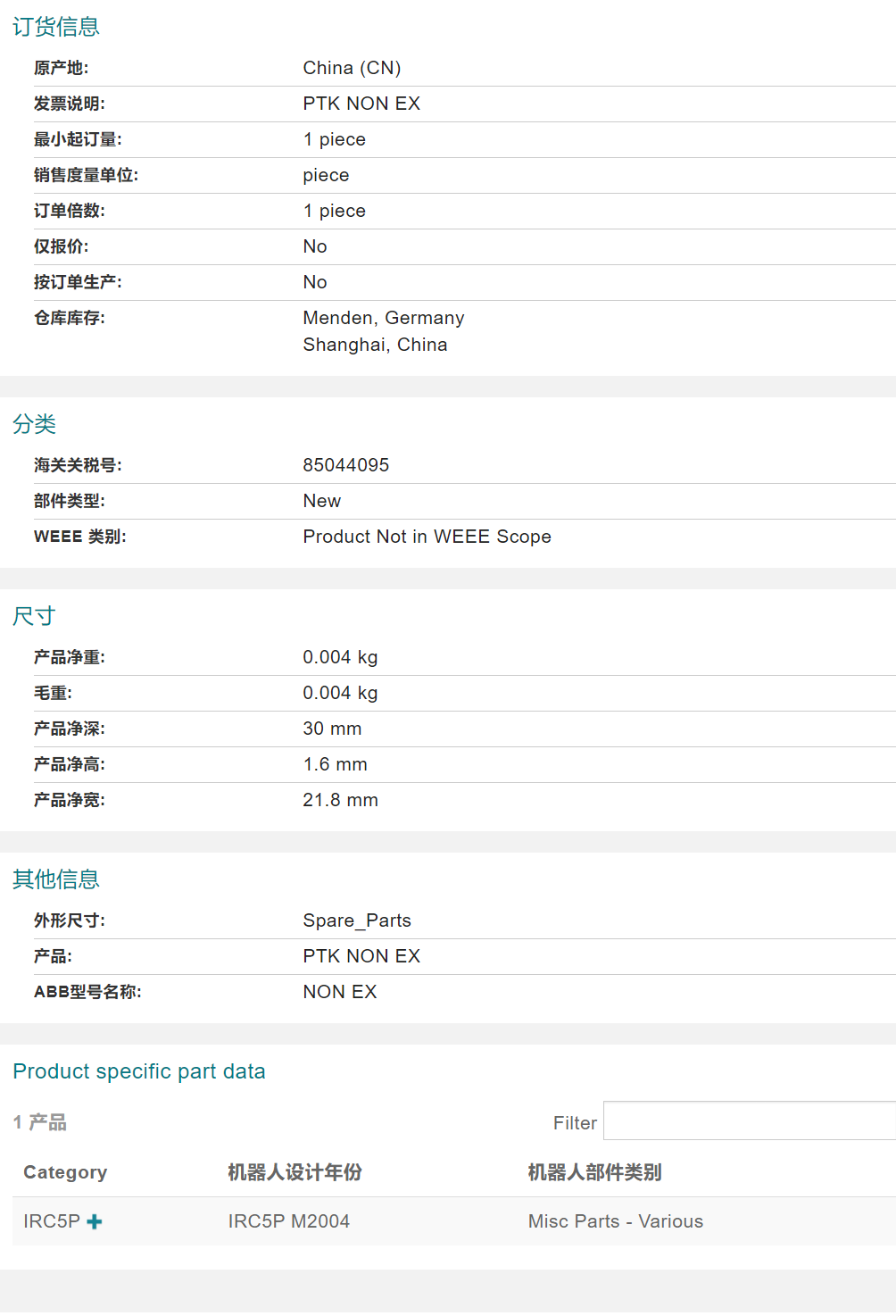Select Menden, Germany warehouse entry
Screen dimensions: 896x1316
[x=383, y=318]
